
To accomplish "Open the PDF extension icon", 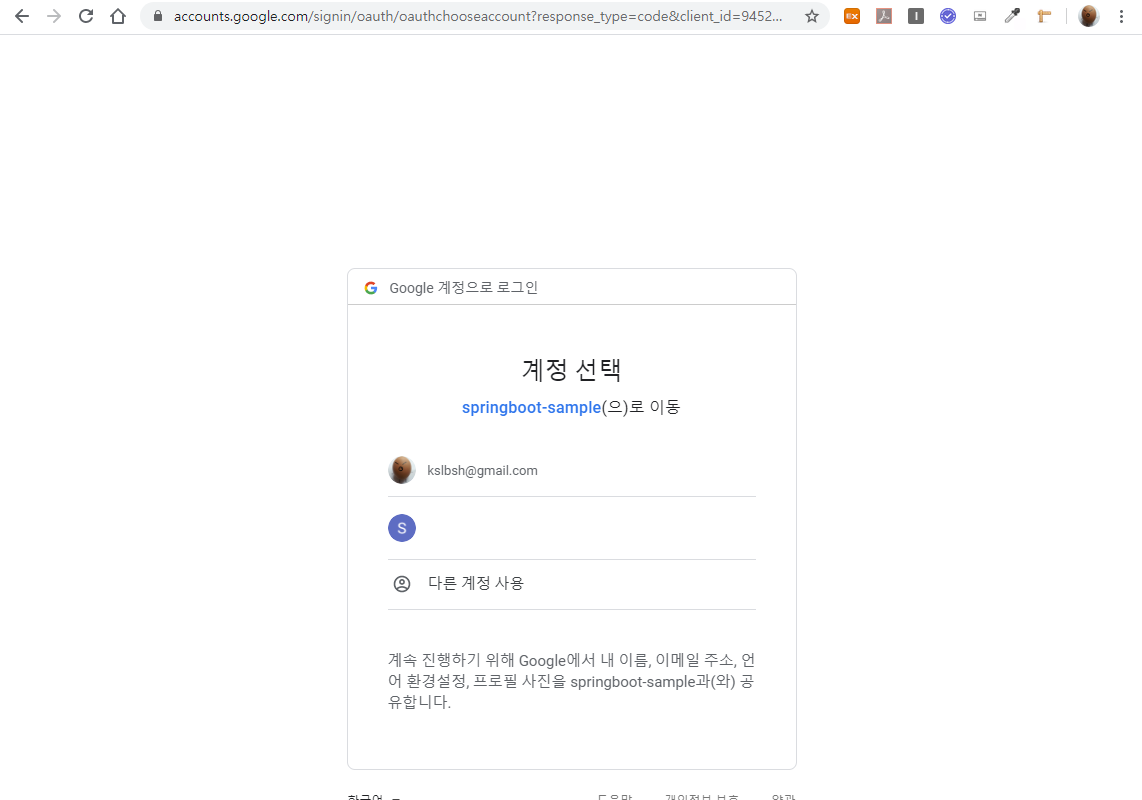I will pos(883,16).
